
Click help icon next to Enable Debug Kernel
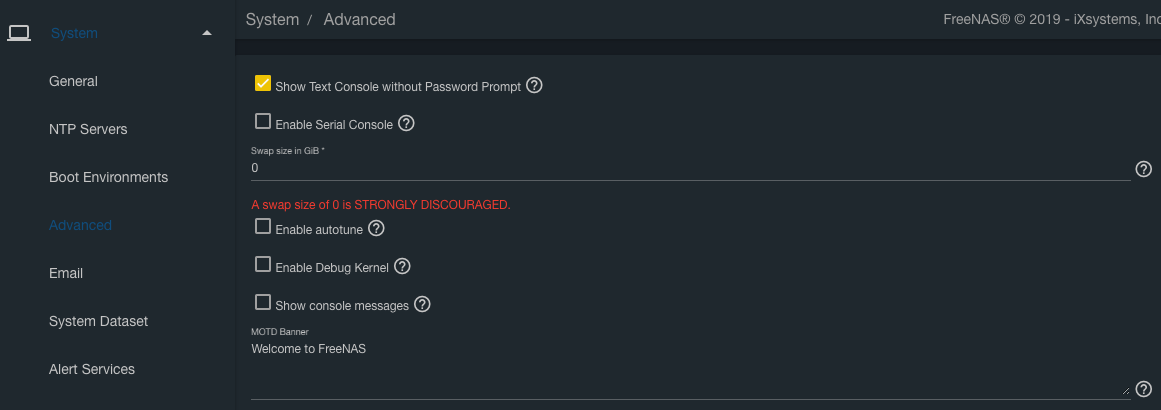402,267
